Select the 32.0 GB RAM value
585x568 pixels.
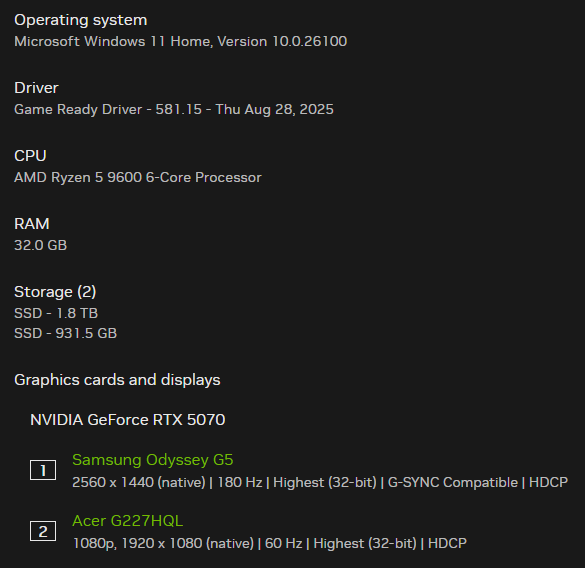pyautogui.click(x=40, y=246)
